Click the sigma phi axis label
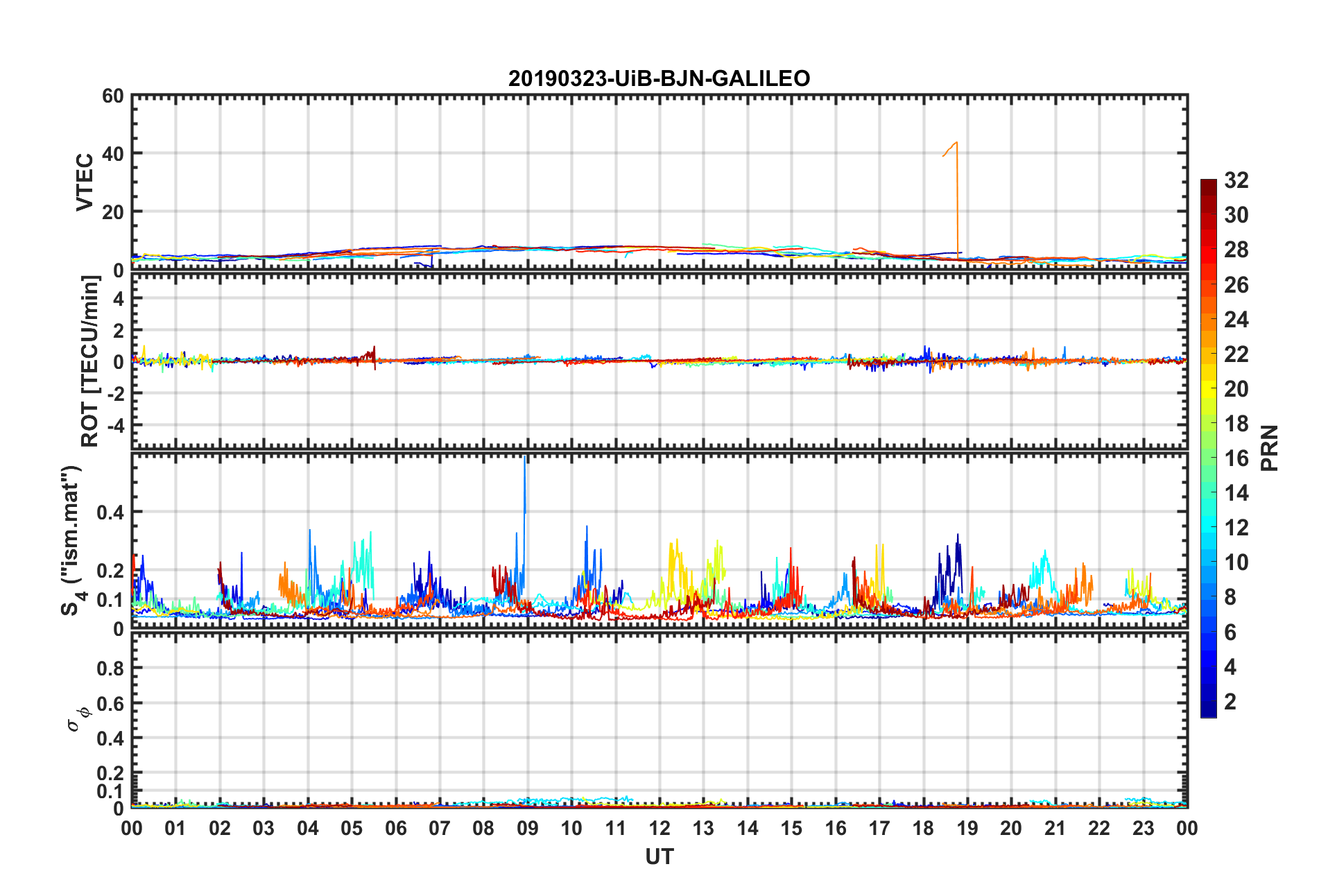 tap(78, 718)
